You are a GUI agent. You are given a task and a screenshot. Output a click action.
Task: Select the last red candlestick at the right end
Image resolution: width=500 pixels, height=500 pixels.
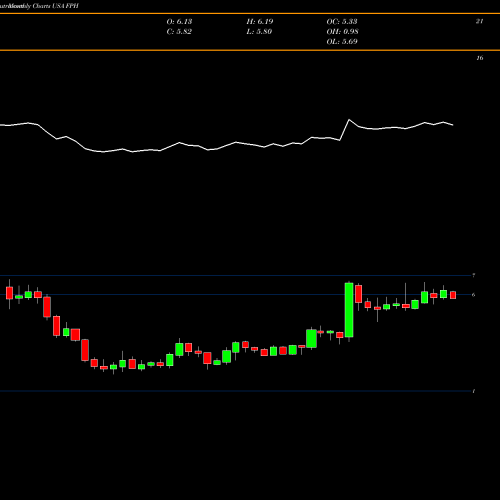pyautogui.click(x=453, y=295)
